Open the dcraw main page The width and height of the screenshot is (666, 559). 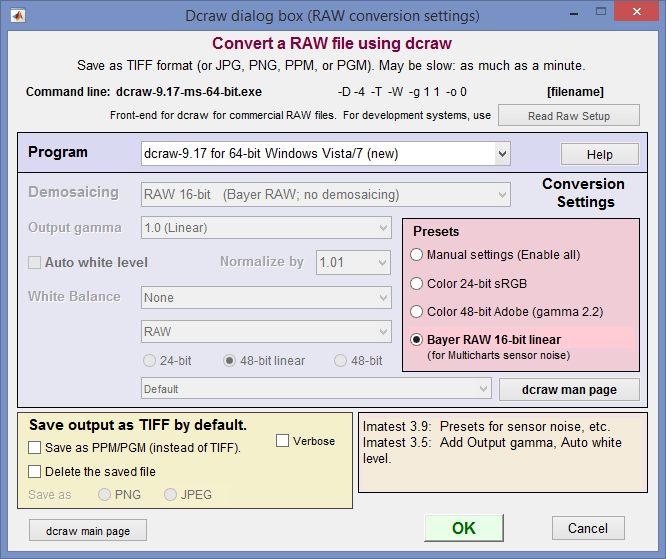(88, 530)
